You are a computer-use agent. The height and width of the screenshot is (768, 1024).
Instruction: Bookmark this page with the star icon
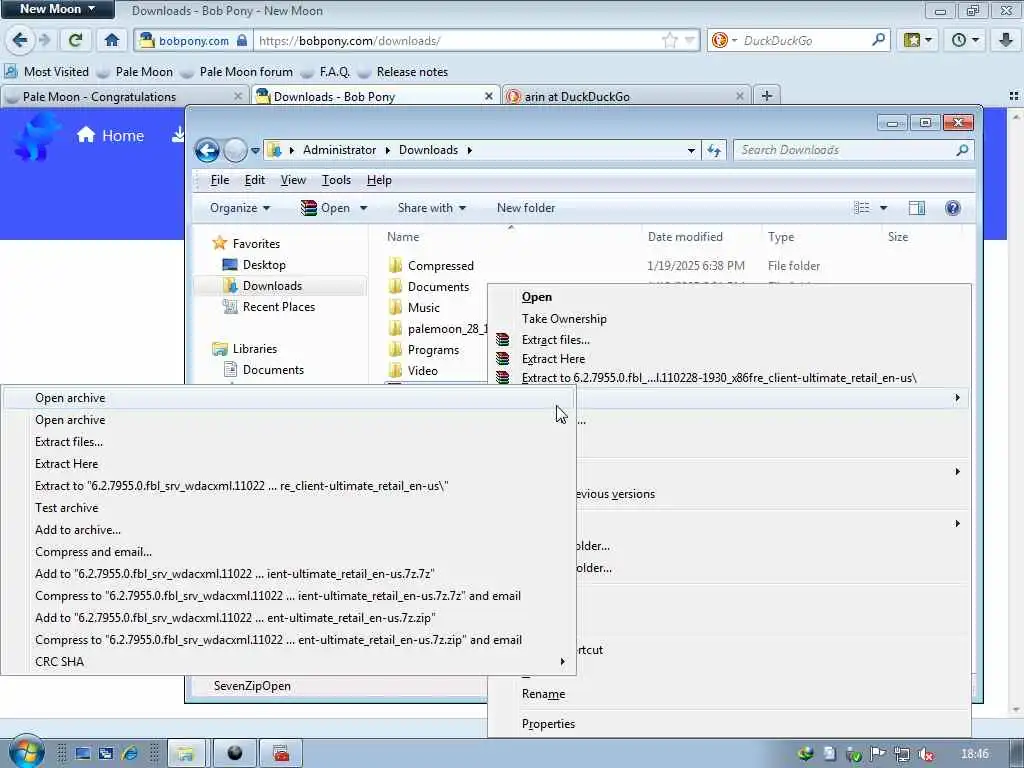click(669, 40)
